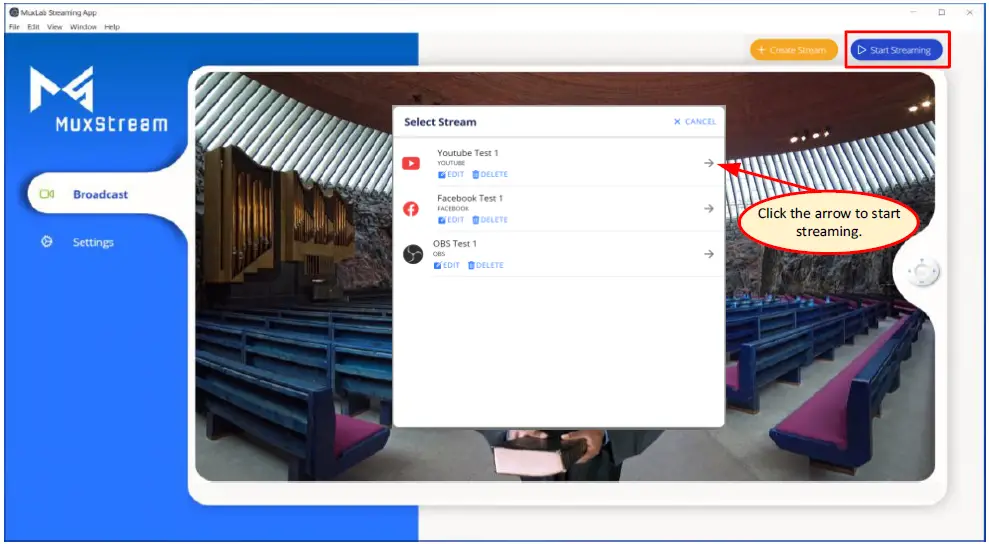
Task: Click the Facebook logo icon
Action: (411, 209)
